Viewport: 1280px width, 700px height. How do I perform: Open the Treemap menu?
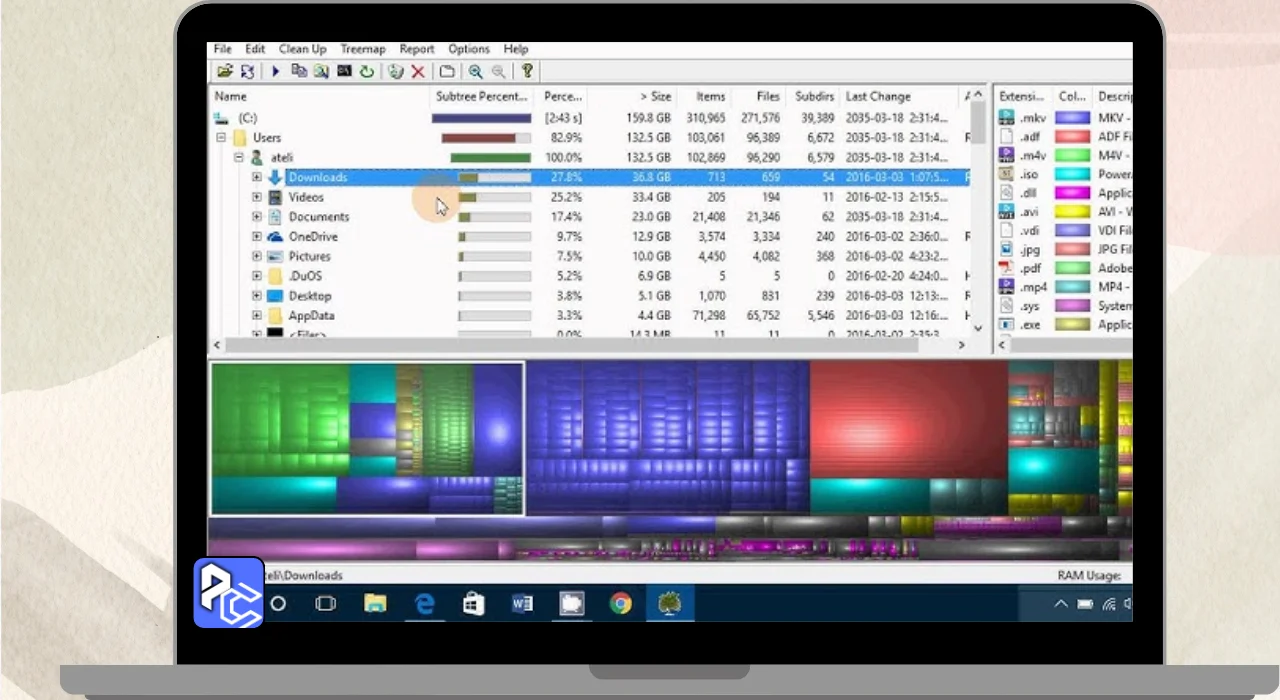tap(363, 49)
